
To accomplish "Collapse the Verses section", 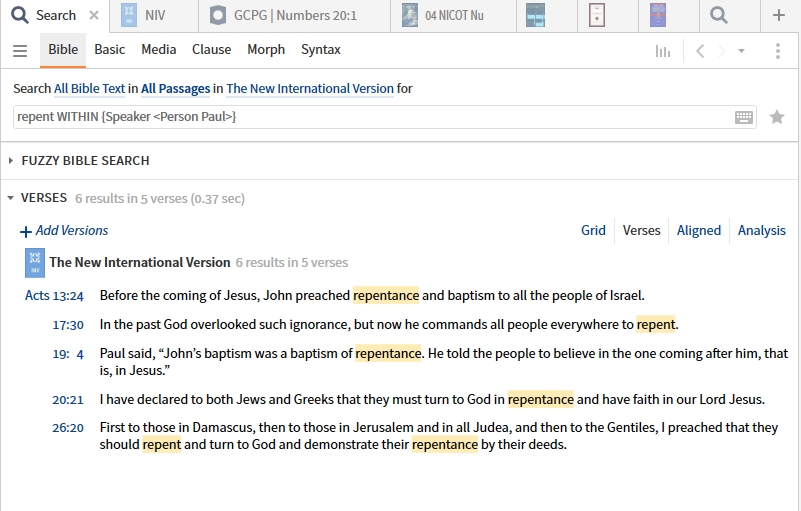I will [x=11, y=198].
